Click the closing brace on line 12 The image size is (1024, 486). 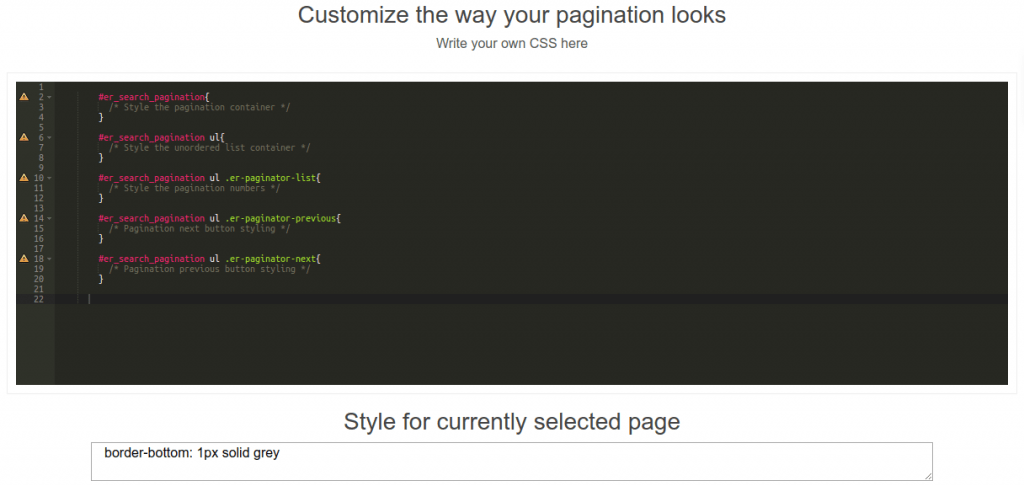point(101,198)
